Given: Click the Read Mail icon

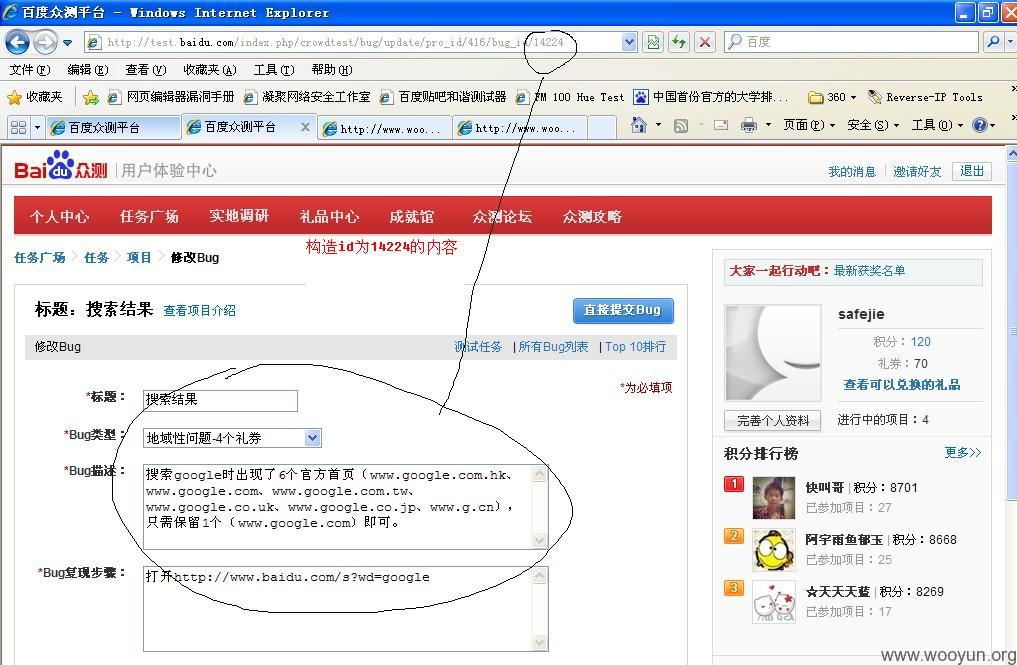Looking at the screenshot, I should (x=721, y=125).
